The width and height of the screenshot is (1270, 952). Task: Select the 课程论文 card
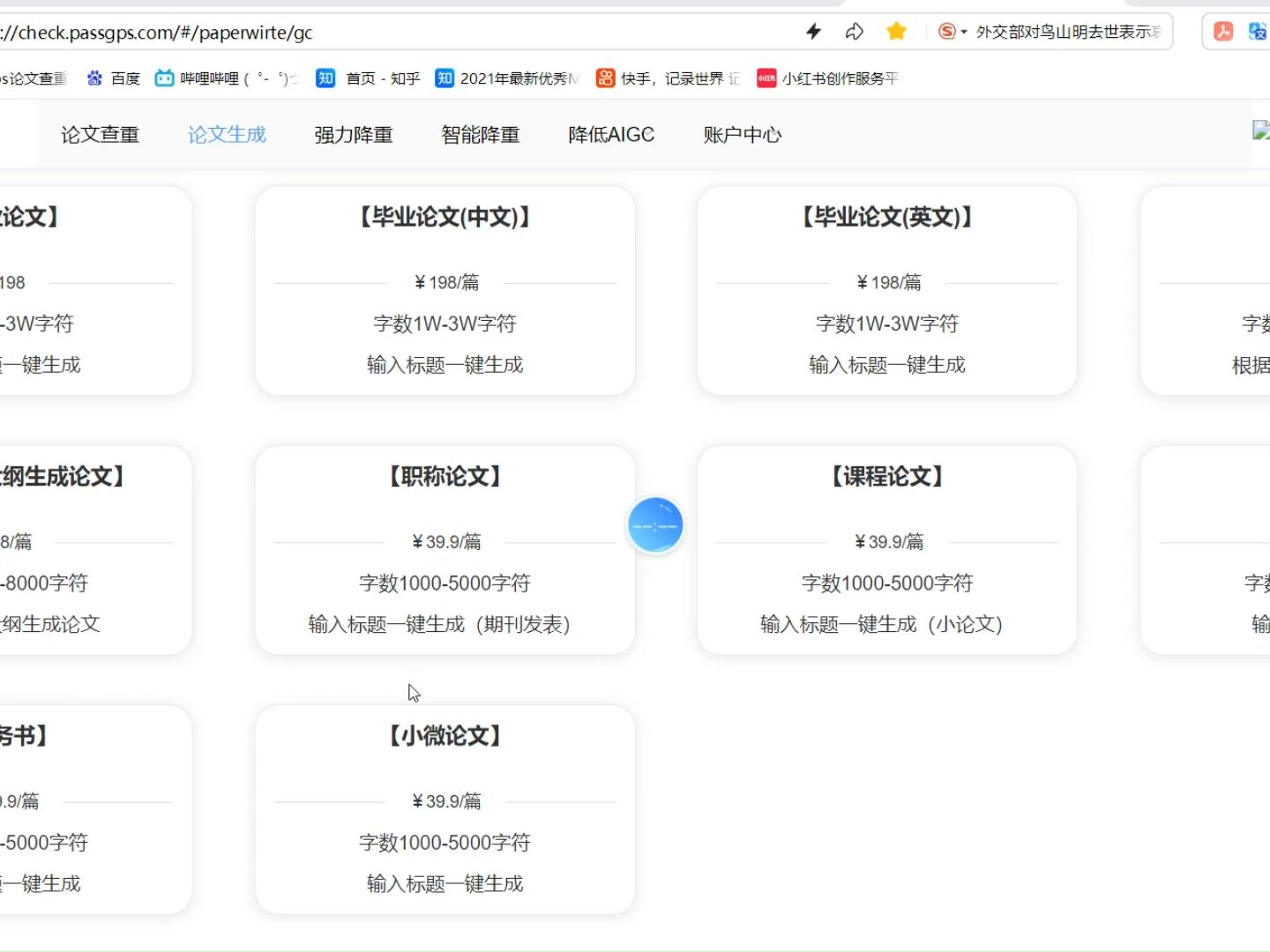pos(887,550)
